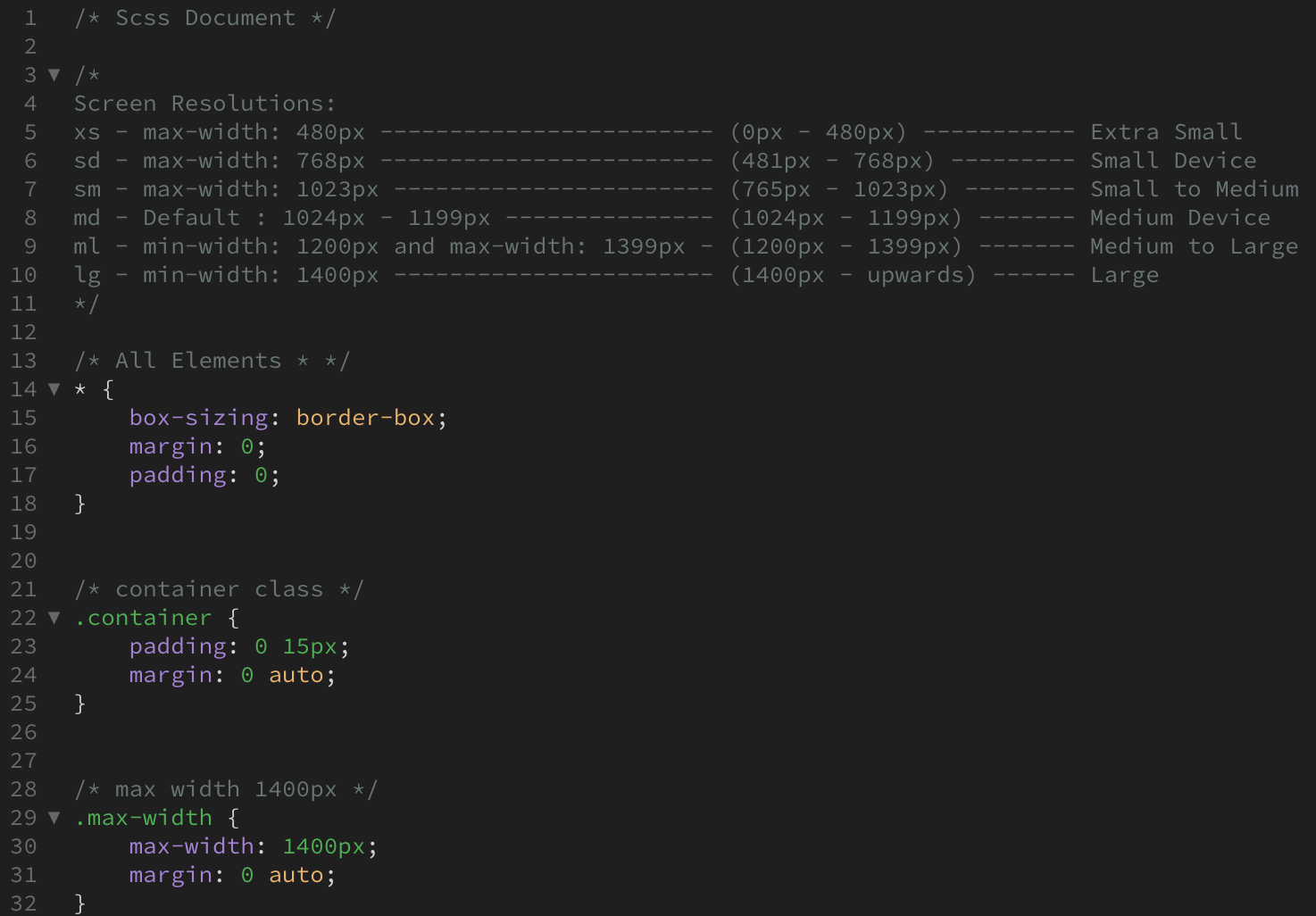This screenshot has width=1316, height=916.
Task: Click the .max-width selector on line 29
Action: coord(143,818)
